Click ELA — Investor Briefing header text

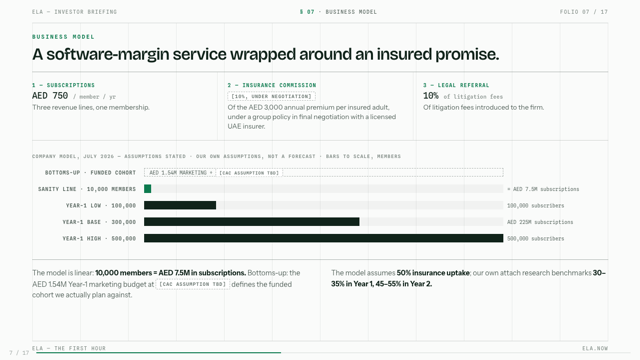75,12
